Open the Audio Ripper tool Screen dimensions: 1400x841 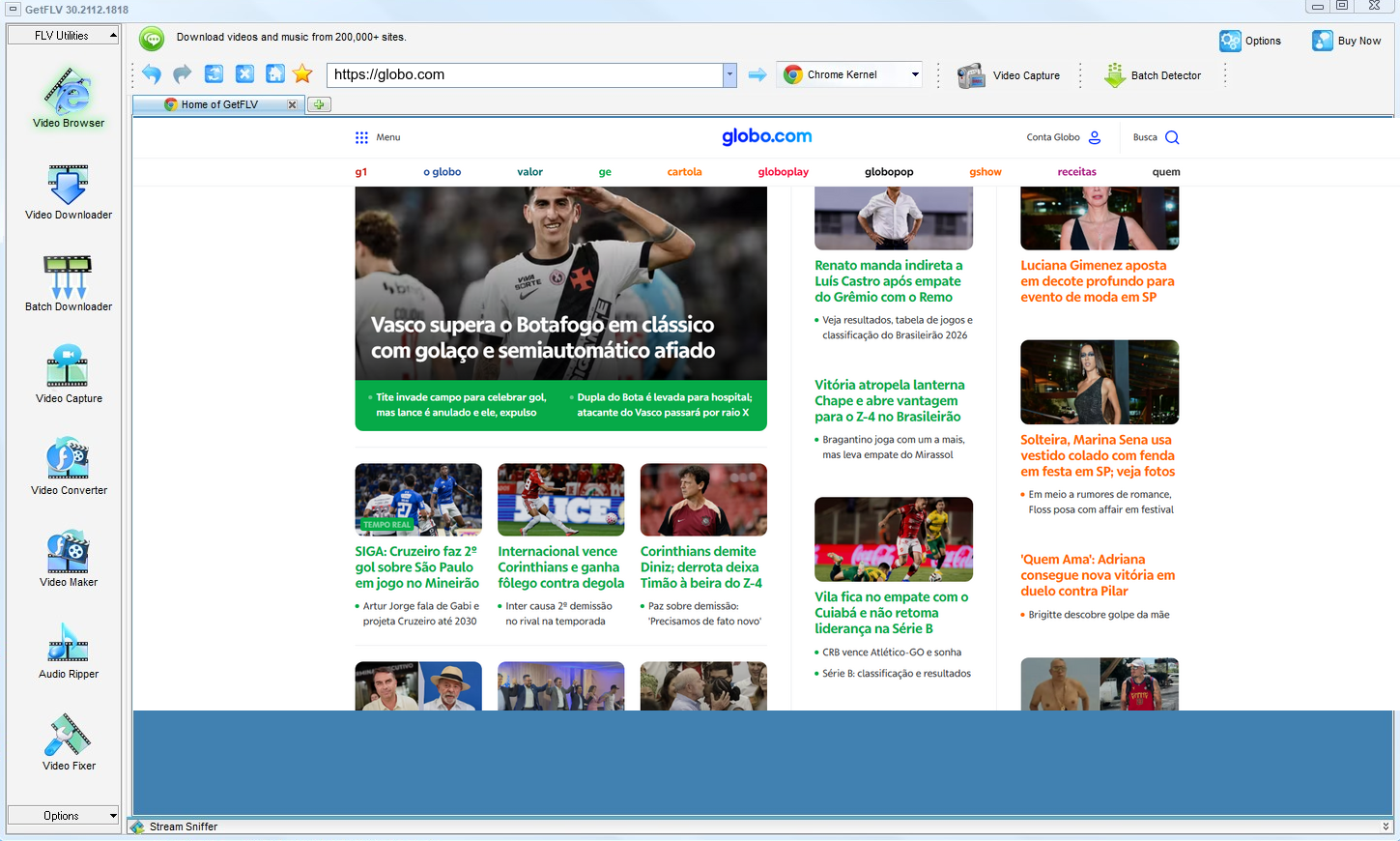tap(68, 651)
